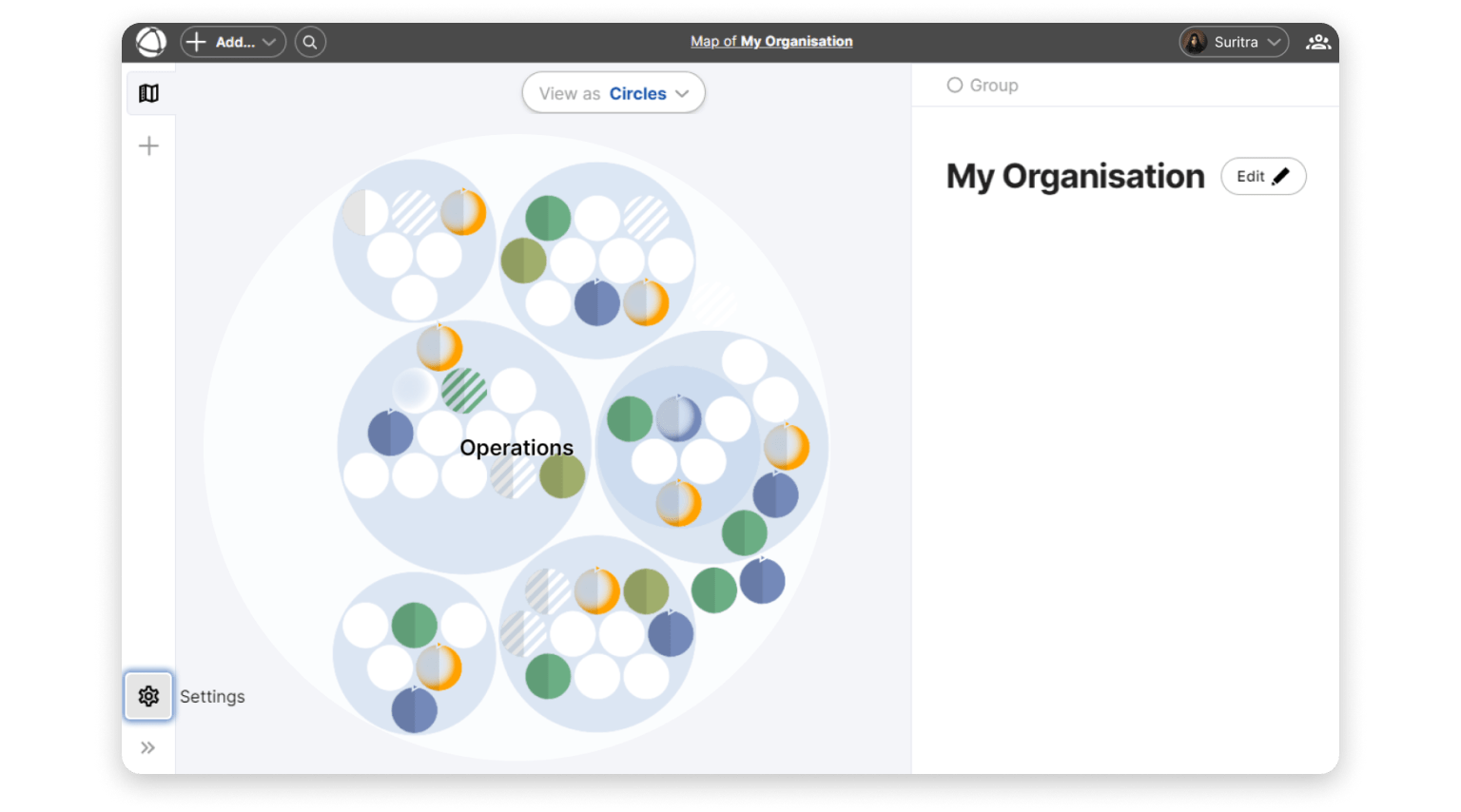1461x812 pixels.
Task: Click the green striped circle in Operations
Action: coord(464,390)
